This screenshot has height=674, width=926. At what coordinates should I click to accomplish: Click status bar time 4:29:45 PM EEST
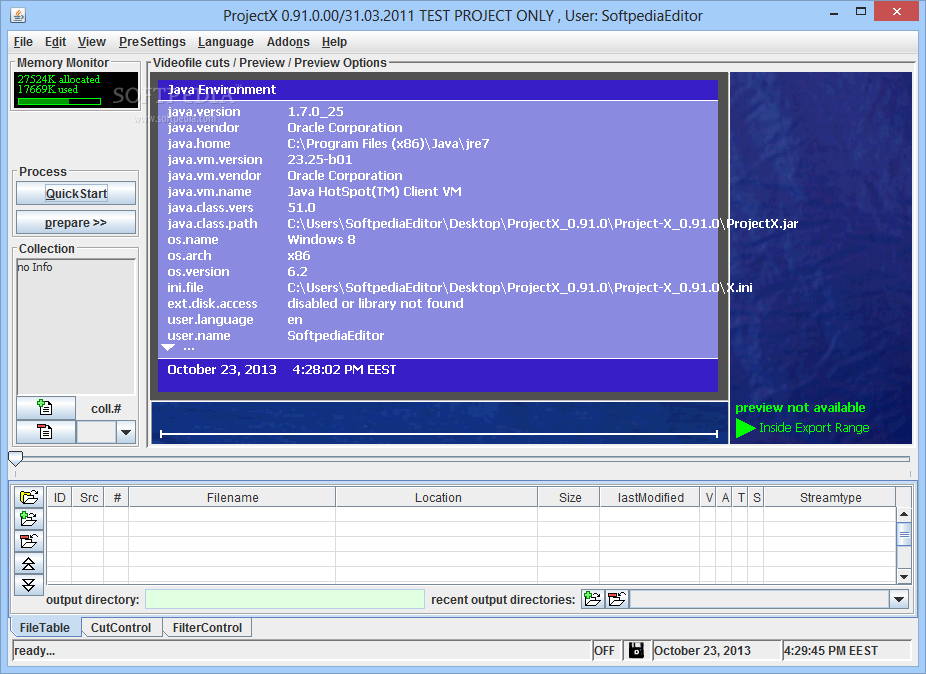(831, 650)
